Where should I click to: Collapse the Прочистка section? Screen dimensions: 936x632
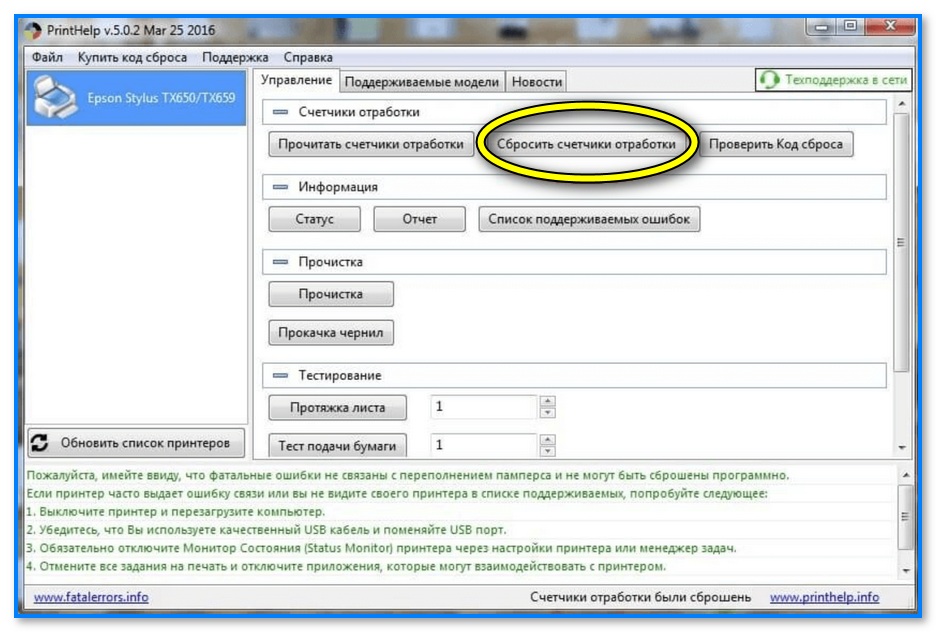(x=280, y=262)
